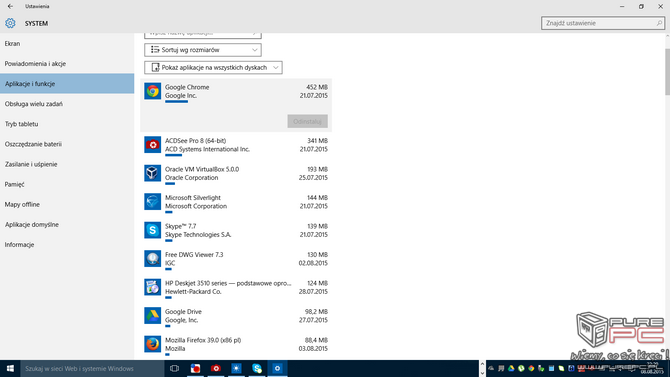This screenshot has height=377, width=670.
Task: Click the Mozilla Firefox app icon
Action: (x=153, y=344)
